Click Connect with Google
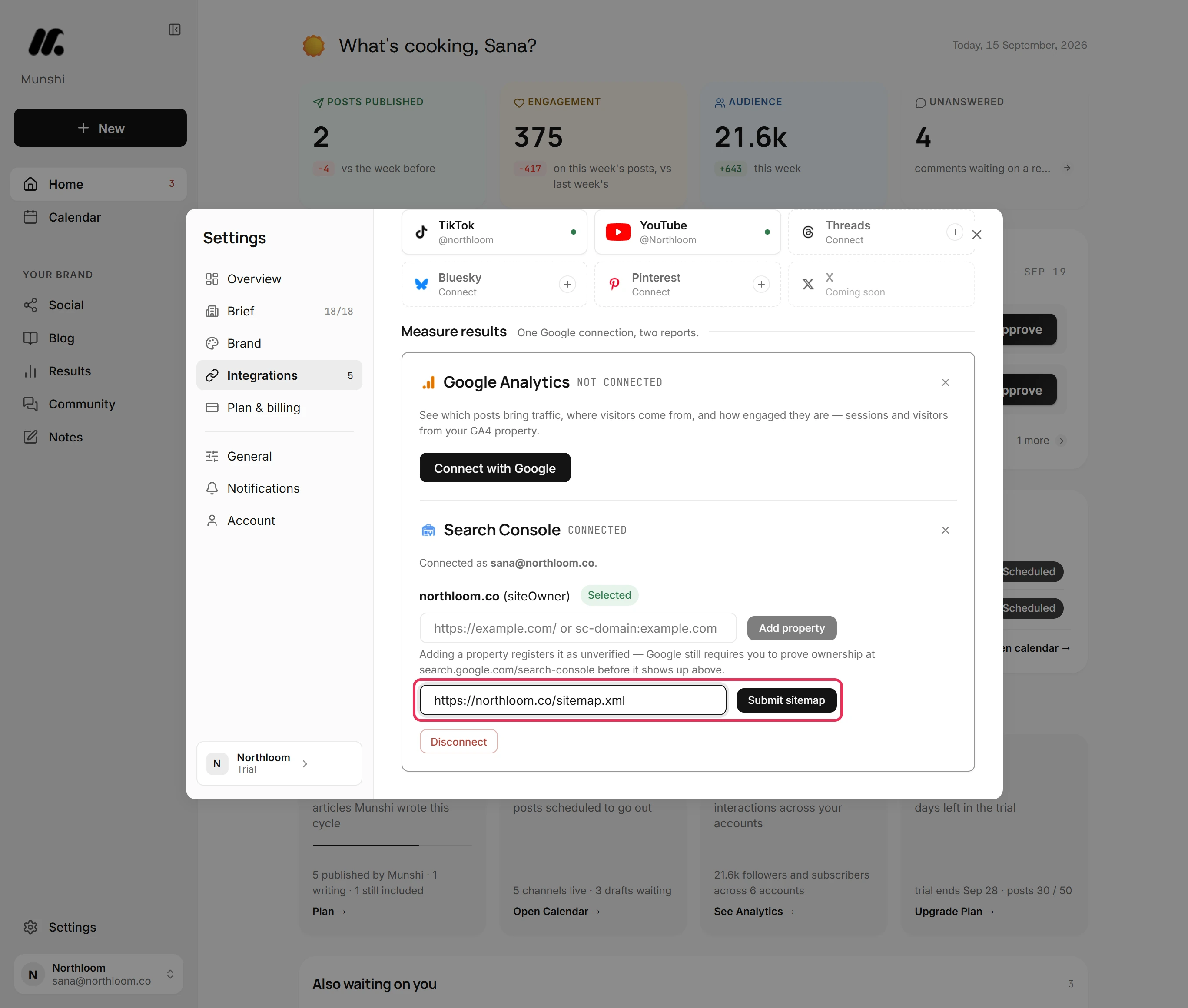This screenshot has width=1188, height=1008. [495, 468]
